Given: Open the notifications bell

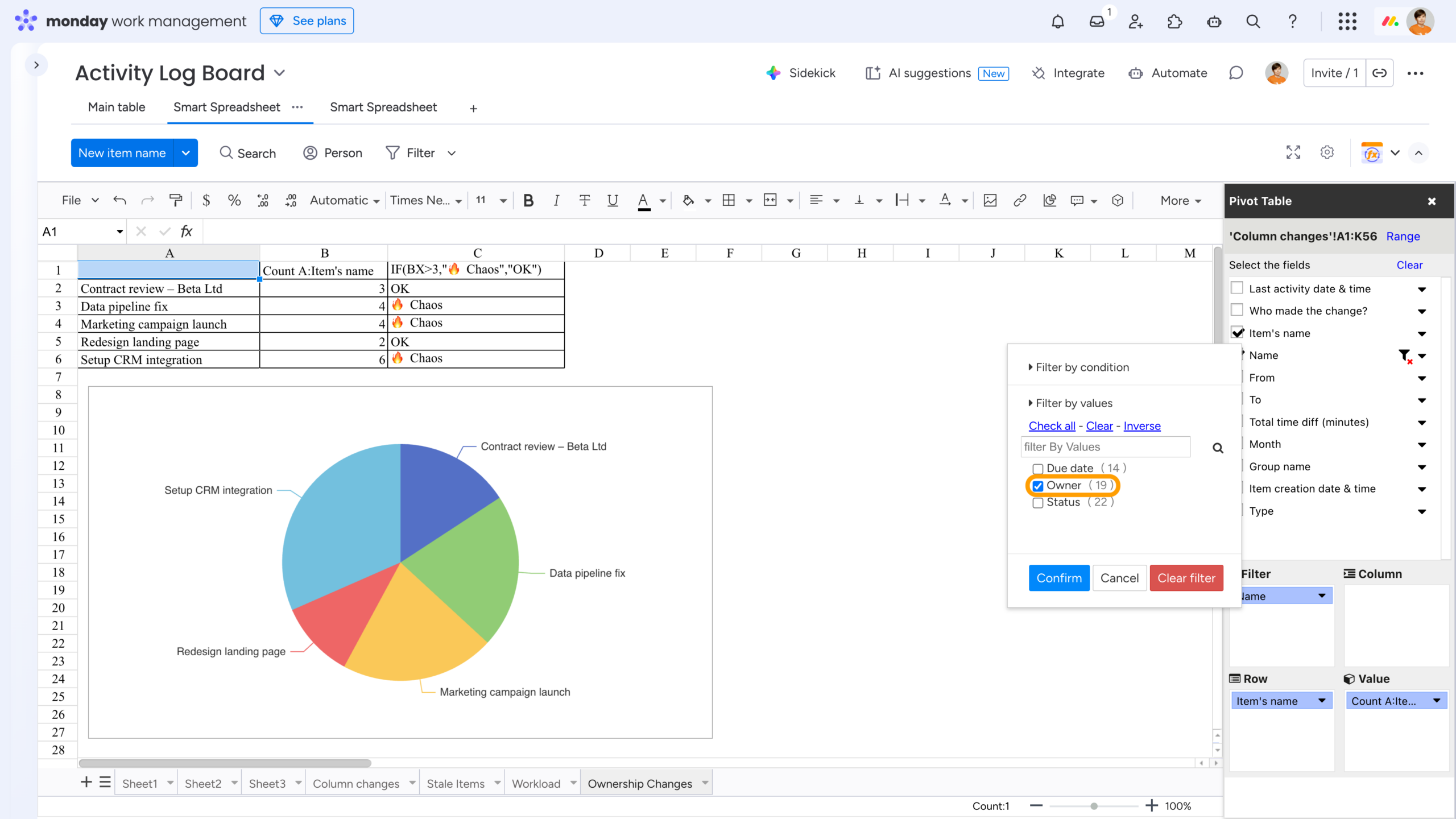Looking at the screenshot, I should 1057,22.
